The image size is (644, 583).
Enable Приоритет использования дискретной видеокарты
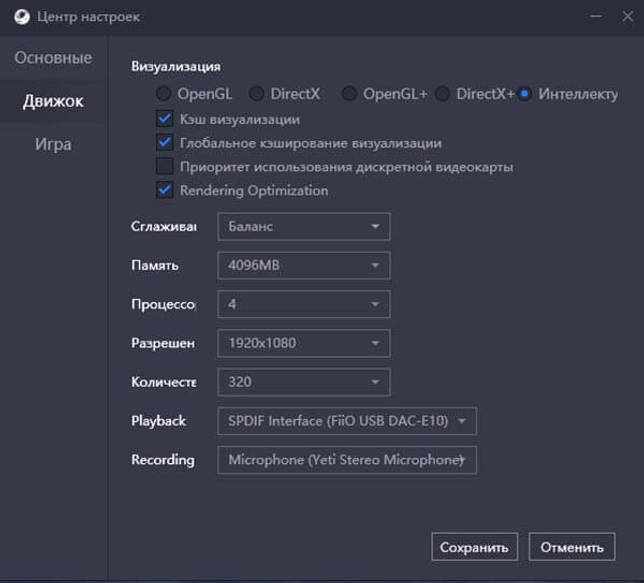(165, 167)
